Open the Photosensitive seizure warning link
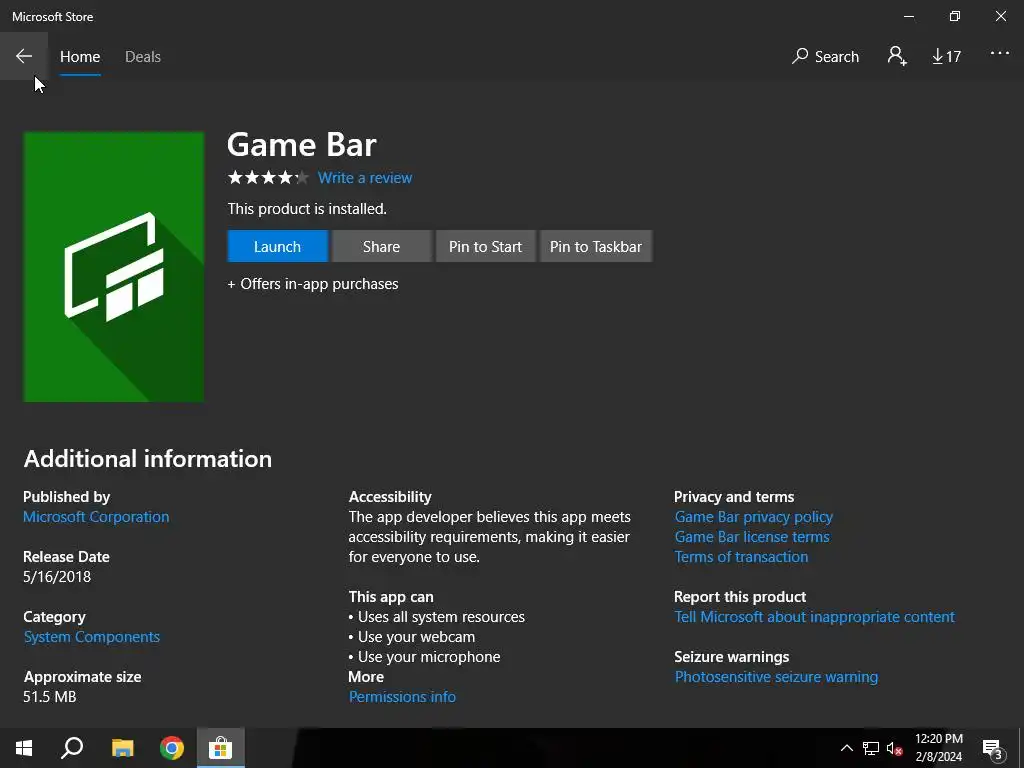Screen dimensions: 1024x768 pos(776,677)
